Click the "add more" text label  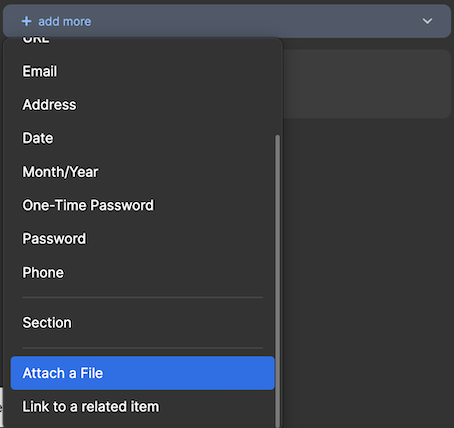pyautogui.click(x=65, y=21)
